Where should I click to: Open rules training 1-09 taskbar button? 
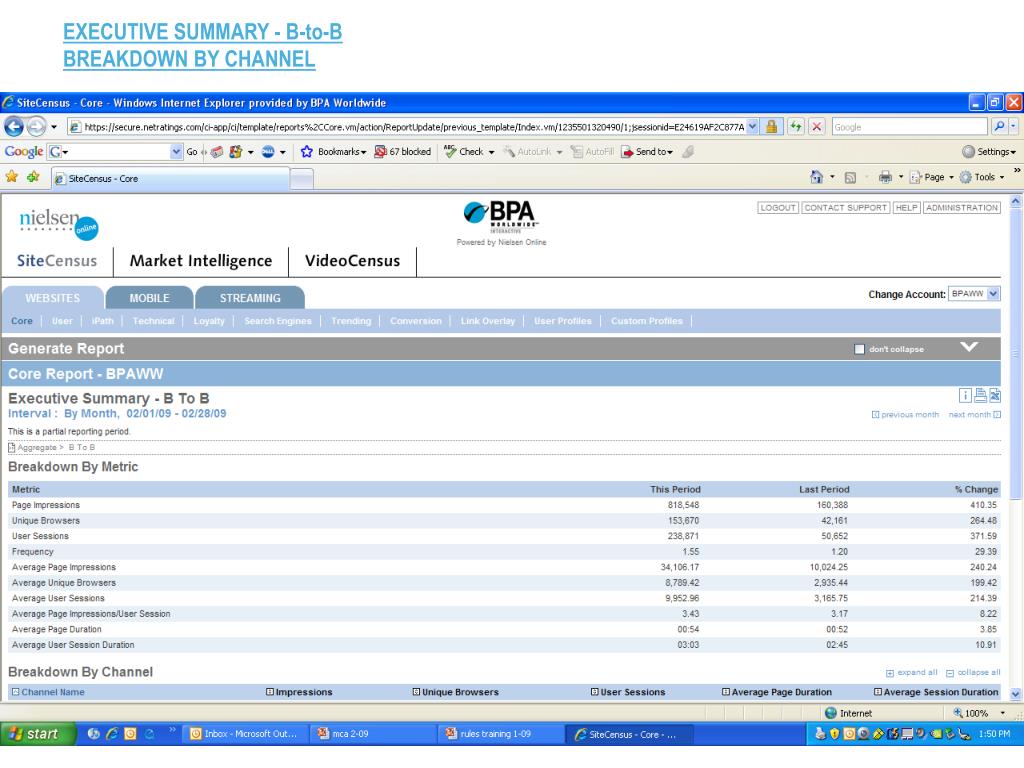click(x=500, y=734)
